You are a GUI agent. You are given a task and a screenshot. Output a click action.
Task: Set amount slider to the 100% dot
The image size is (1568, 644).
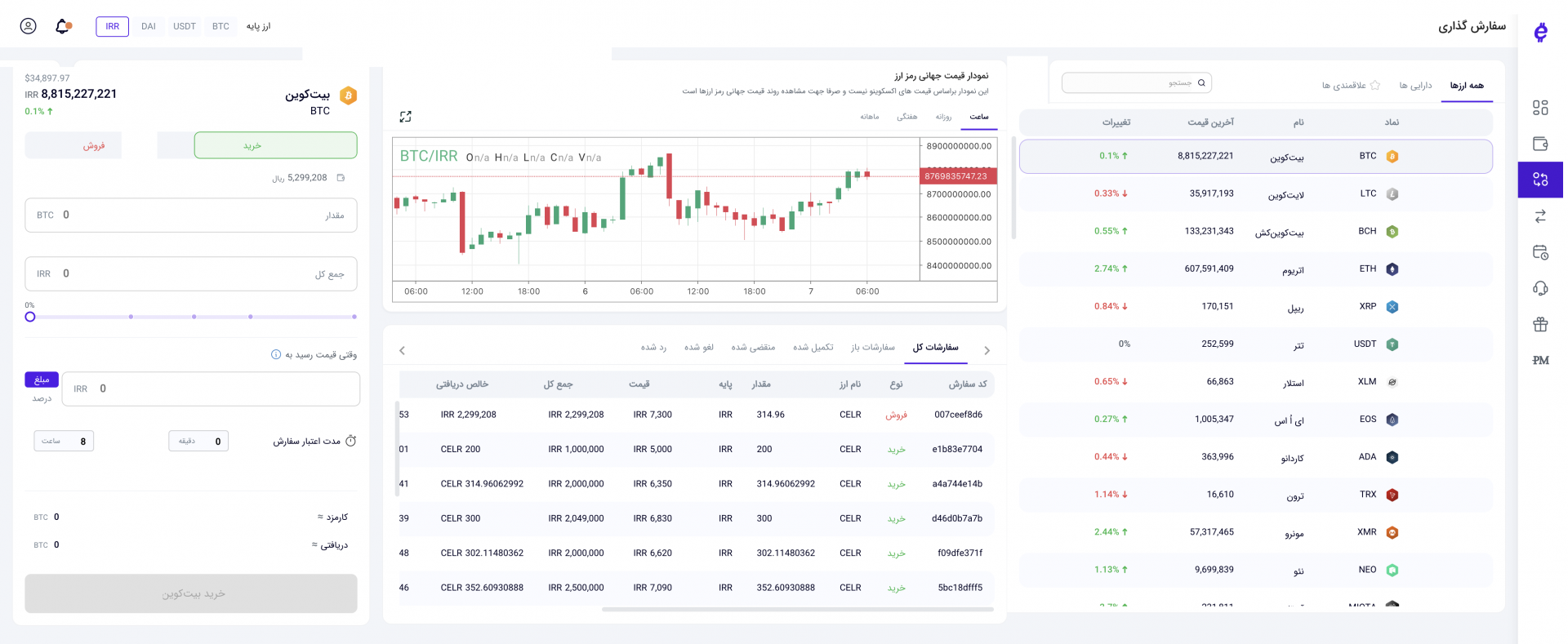354,317
